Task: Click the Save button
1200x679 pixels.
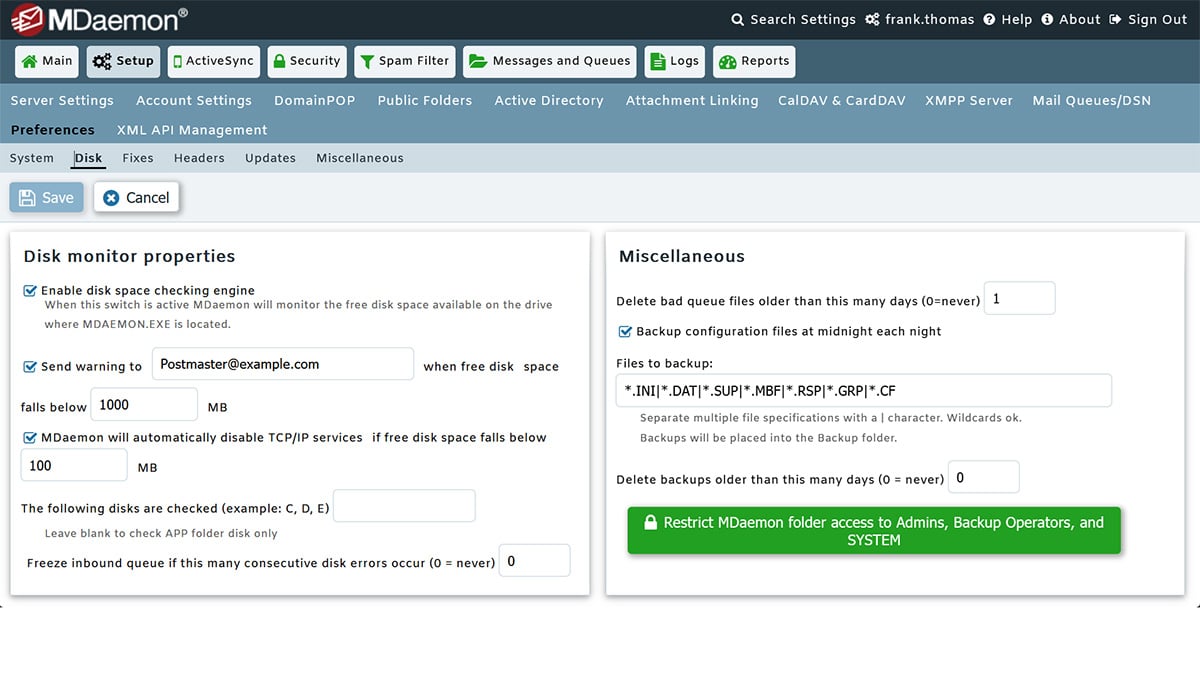Action: pos(45,197)
